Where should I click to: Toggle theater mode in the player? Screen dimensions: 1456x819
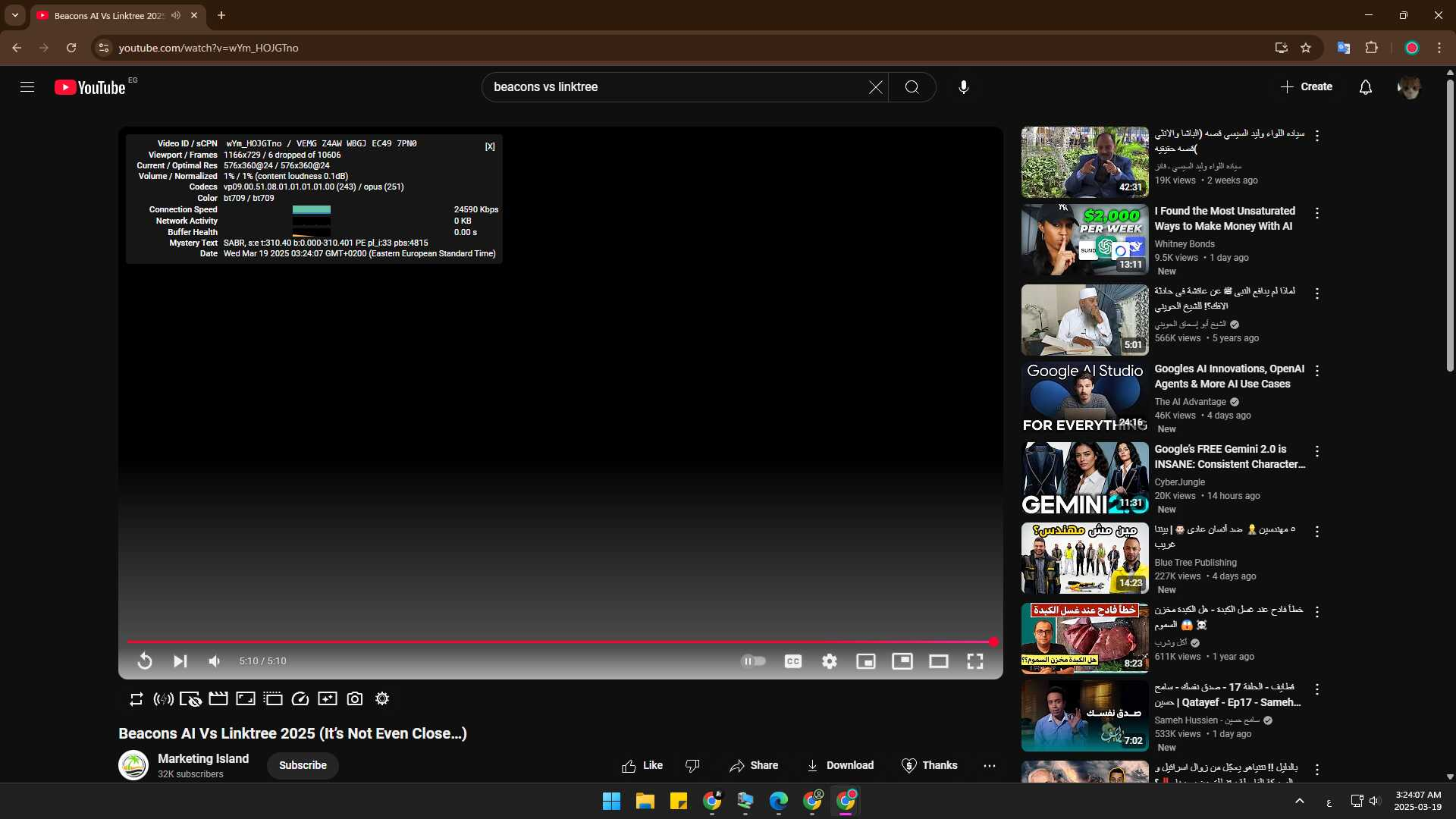tap(938, 661)
